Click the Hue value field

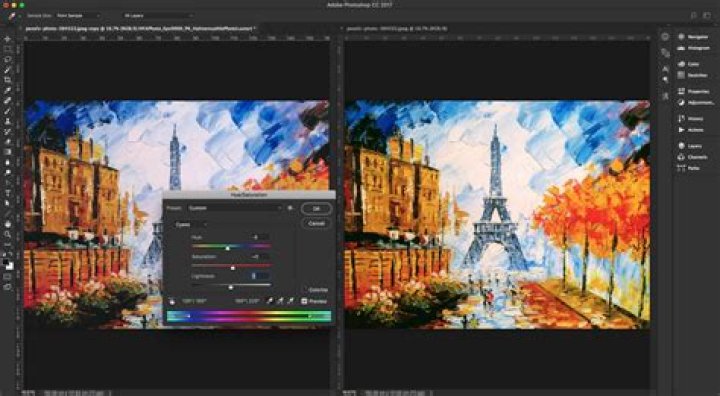click(x=259, y=237)
